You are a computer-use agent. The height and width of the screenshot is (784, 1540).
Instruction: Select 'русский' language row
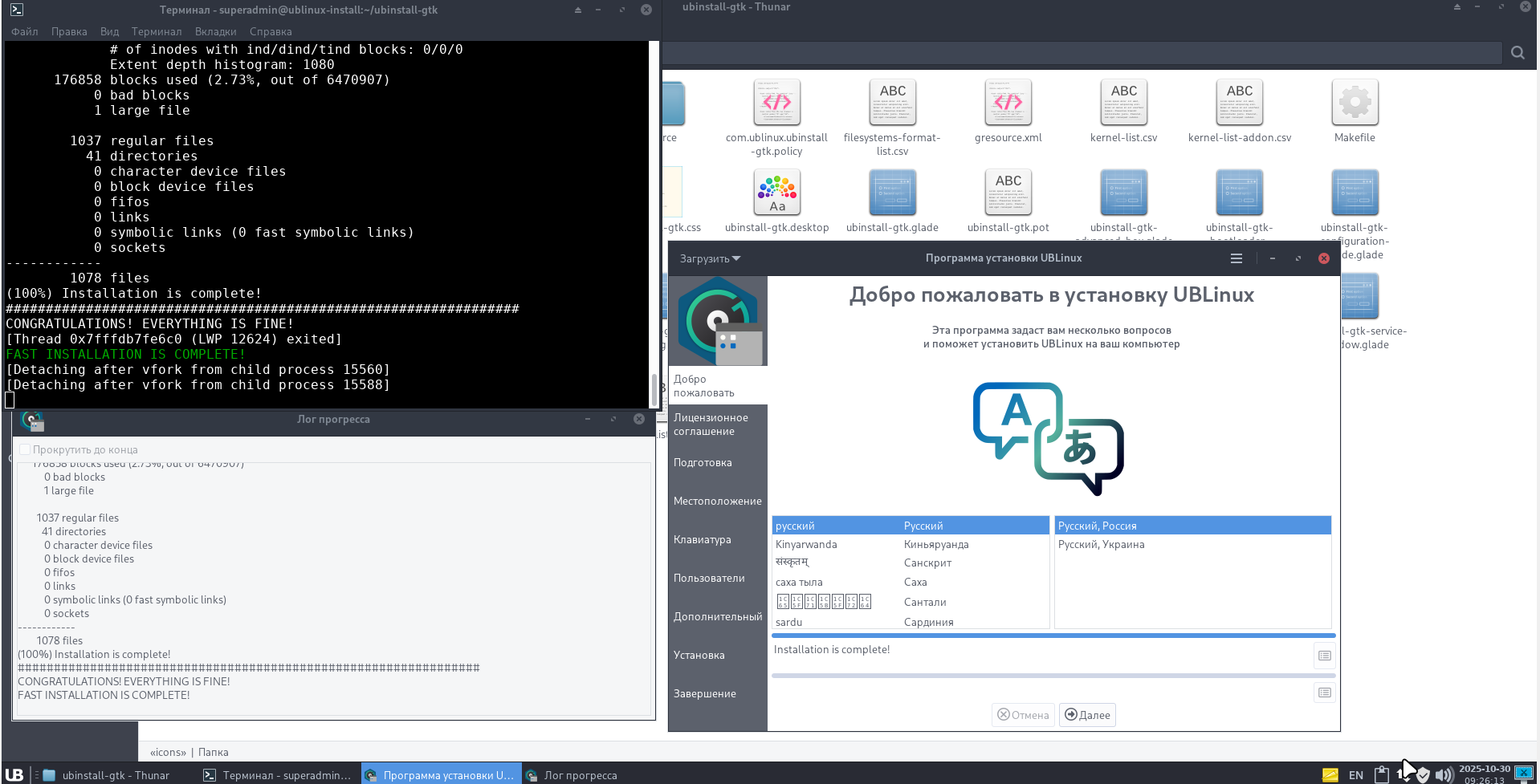pos(911,526)
